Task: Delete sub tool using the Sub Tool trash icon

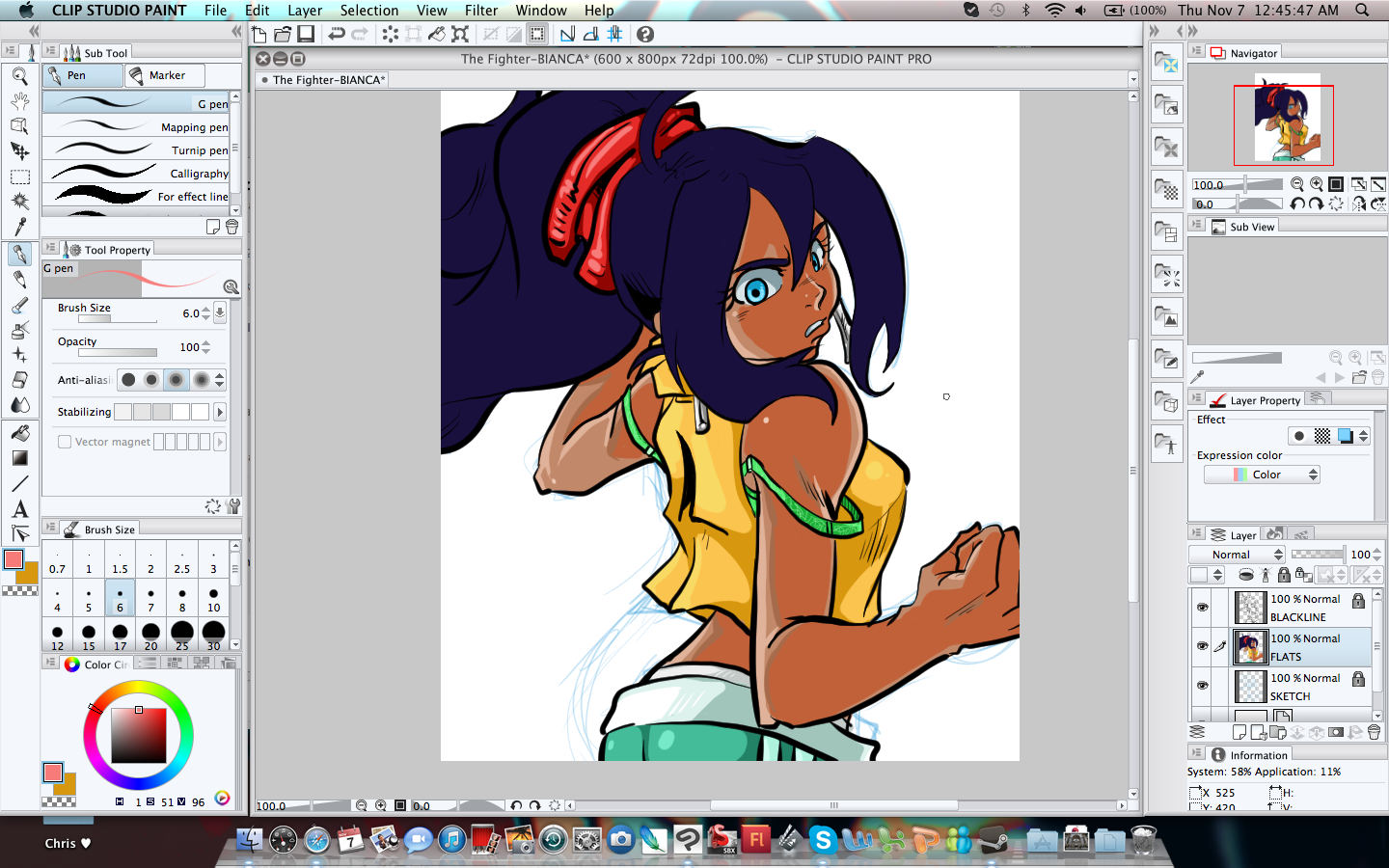Action: click(x=231, y=227)
